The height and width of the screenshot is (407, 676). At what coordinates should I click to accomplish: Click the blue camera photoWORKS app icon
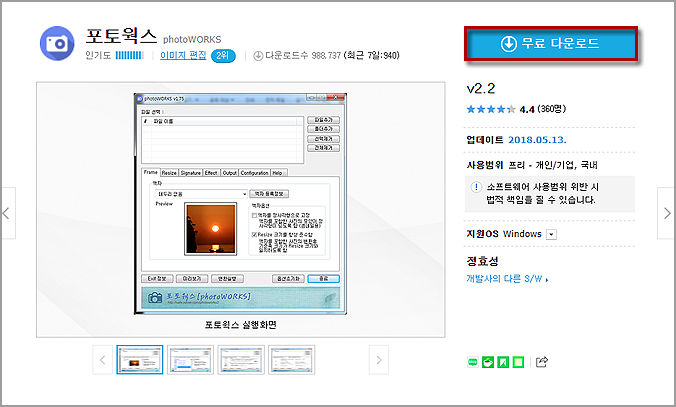click(x=57, y=43)
